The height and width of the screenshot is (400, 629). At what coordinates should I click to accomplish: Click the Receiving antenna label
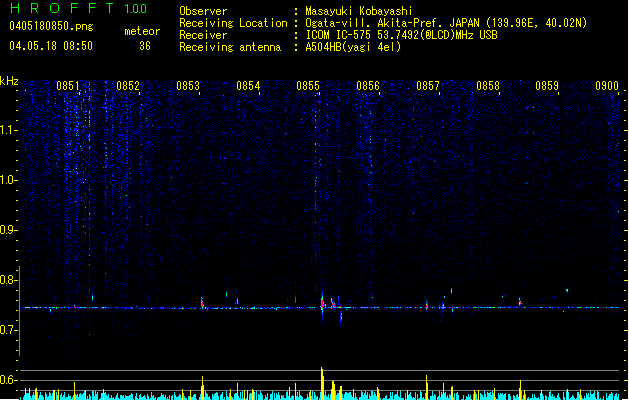pos(230,47)
